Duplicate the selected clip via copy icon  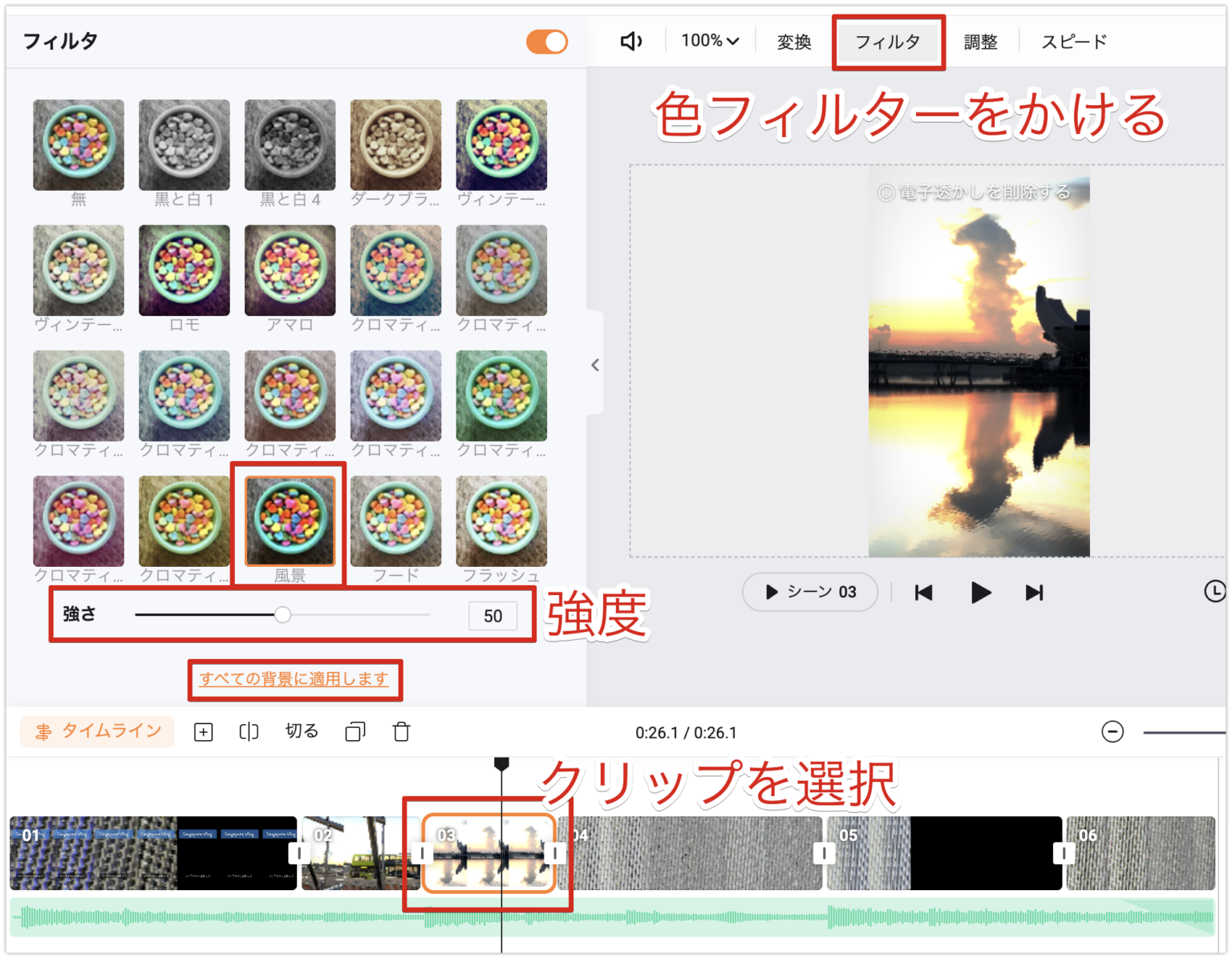point(354,731)
